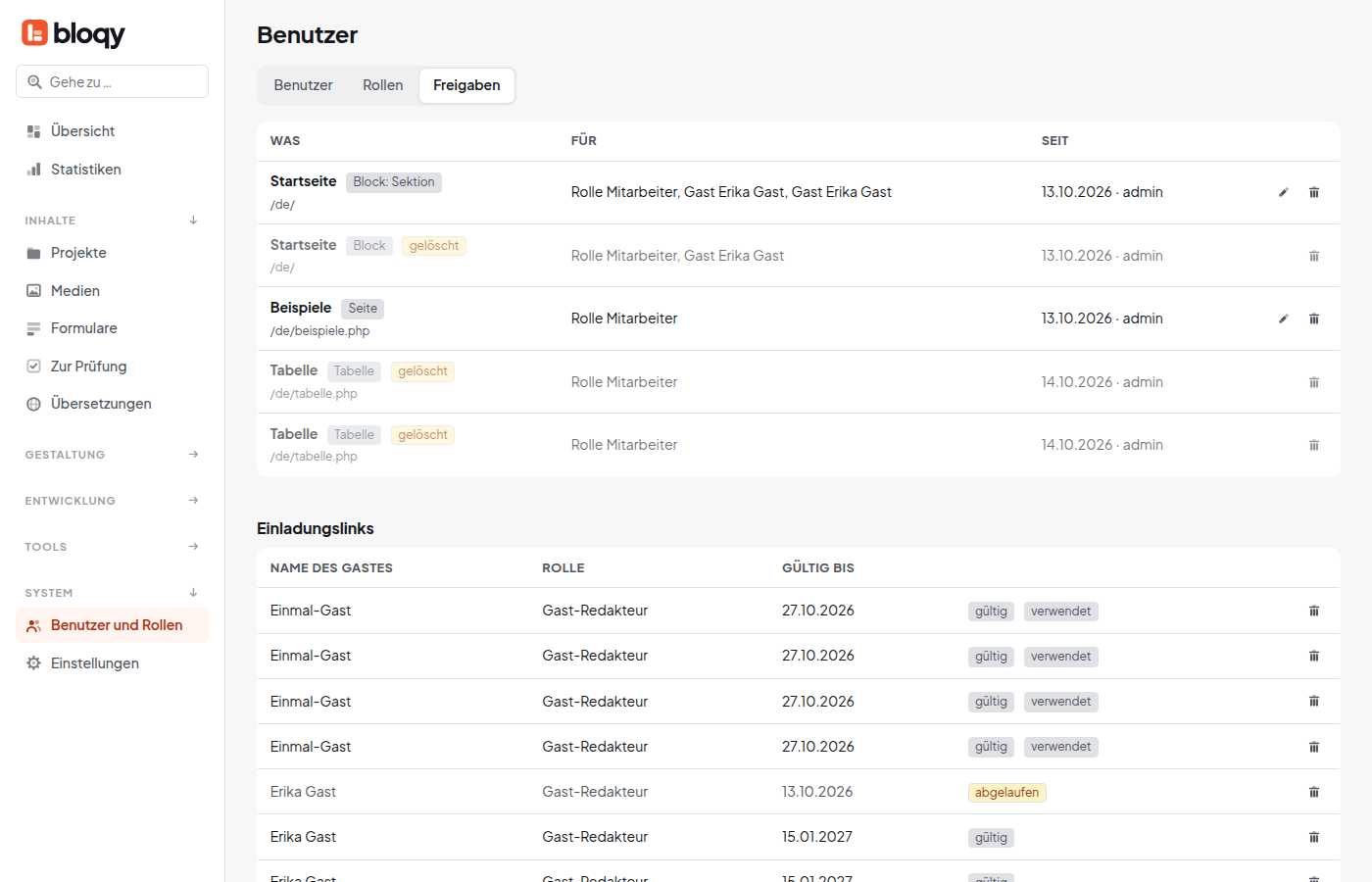Switch to the Benutzer tab
1372x882 pixels.
pos(304,85)
